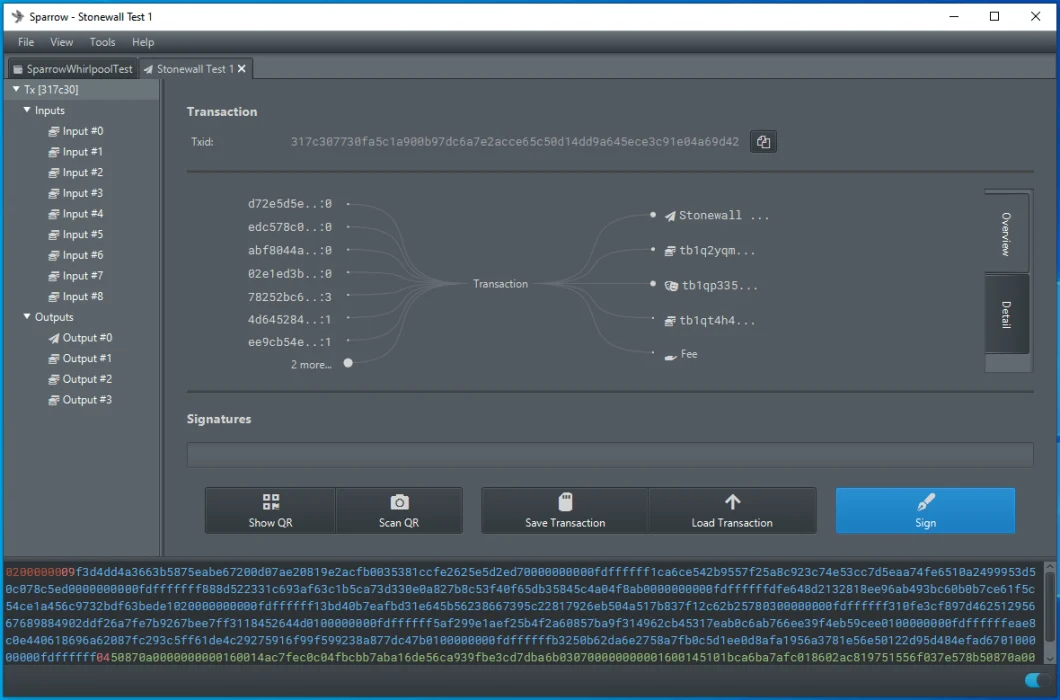The width and height of the screenshot is (1060, 700).
Task: Collapse the Inputs tree node
Action: click(27, 111)
